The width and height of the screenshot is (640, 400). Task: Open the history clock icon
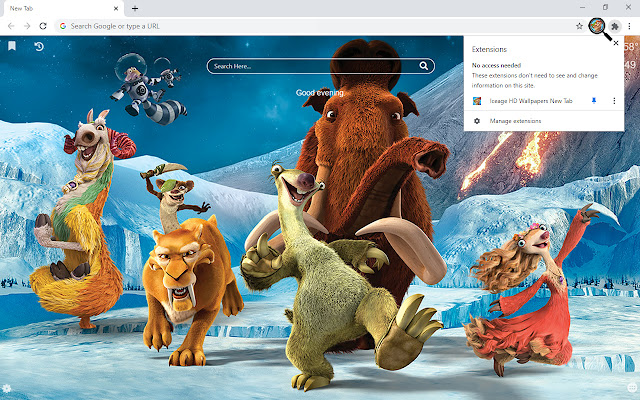coord(39,47)
